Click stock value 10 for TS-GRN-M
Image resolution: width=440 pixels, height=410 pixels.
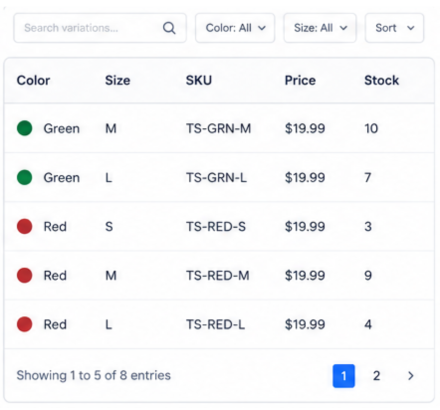point(371,128)
